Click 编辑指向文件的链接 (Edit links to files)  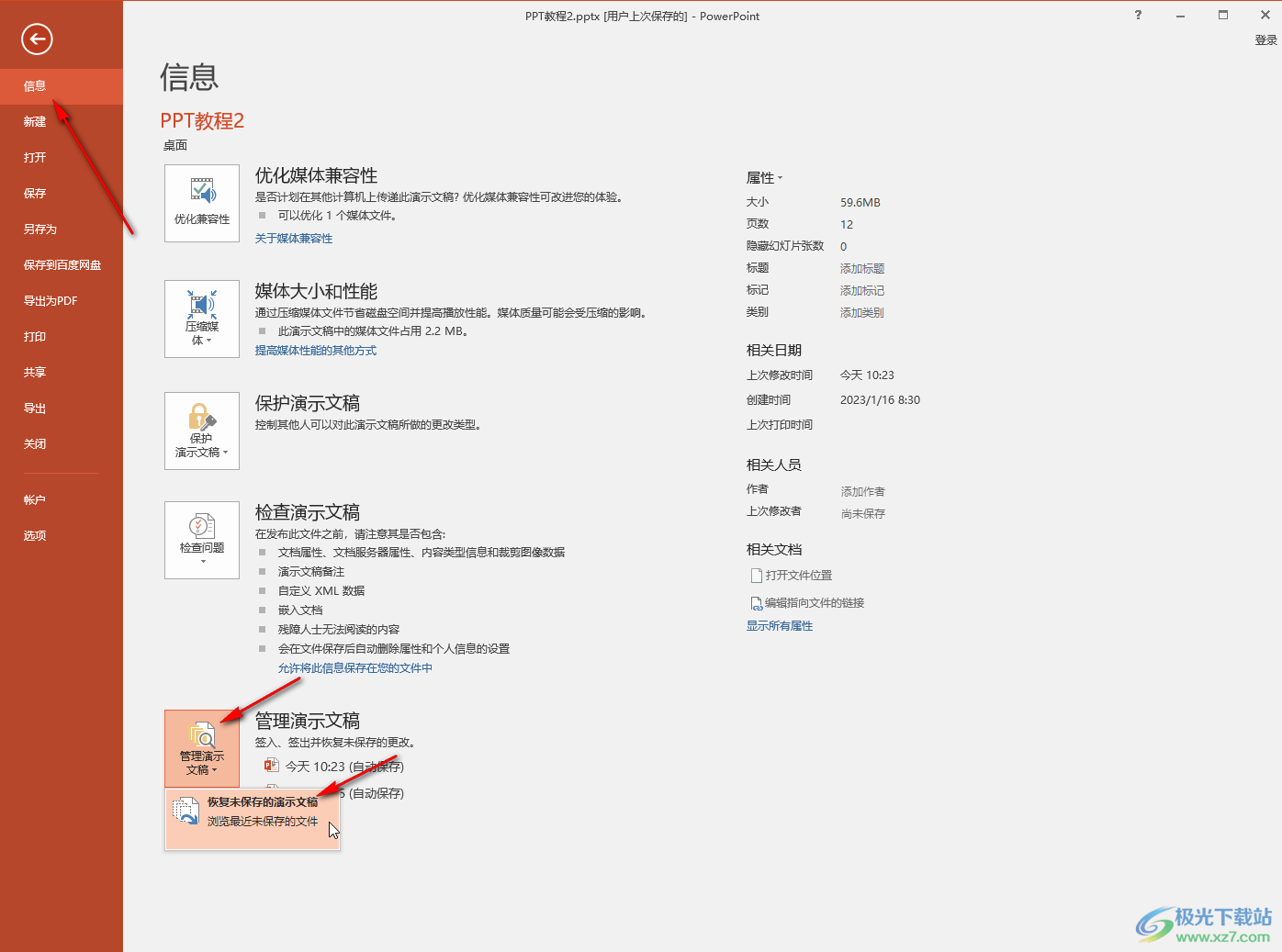coord(808,603)
